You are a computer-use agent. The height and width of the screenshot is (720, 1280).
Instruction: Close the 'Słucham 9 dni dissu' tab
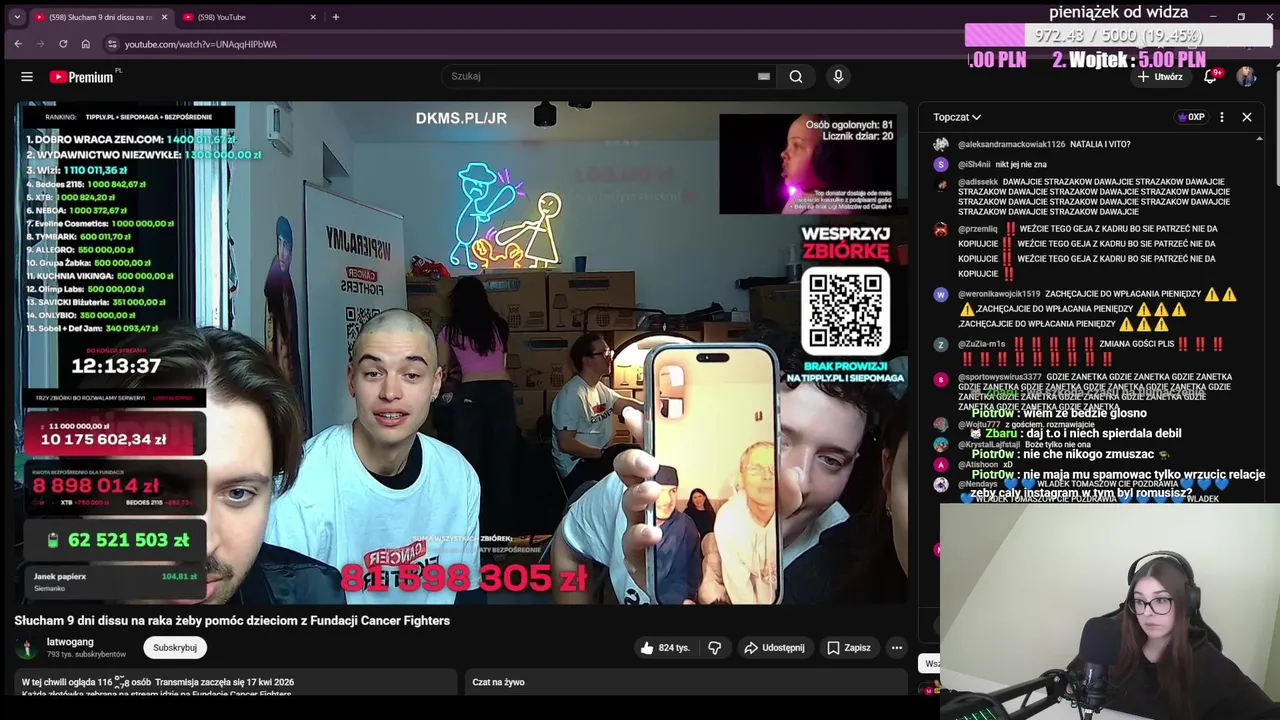164,17
